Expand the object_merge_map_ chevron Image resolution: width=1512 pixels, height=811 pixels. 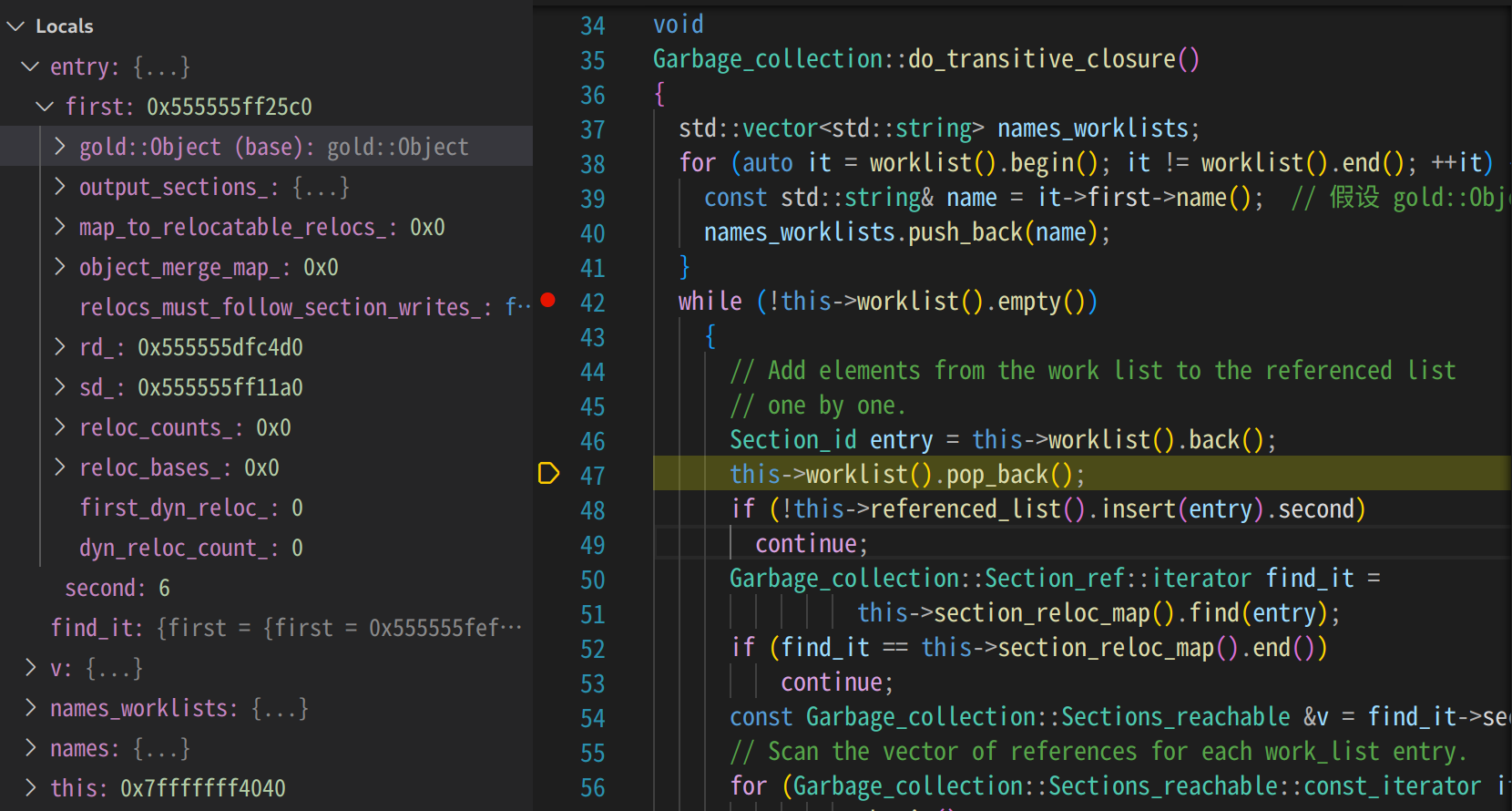(x=59, y=267)
